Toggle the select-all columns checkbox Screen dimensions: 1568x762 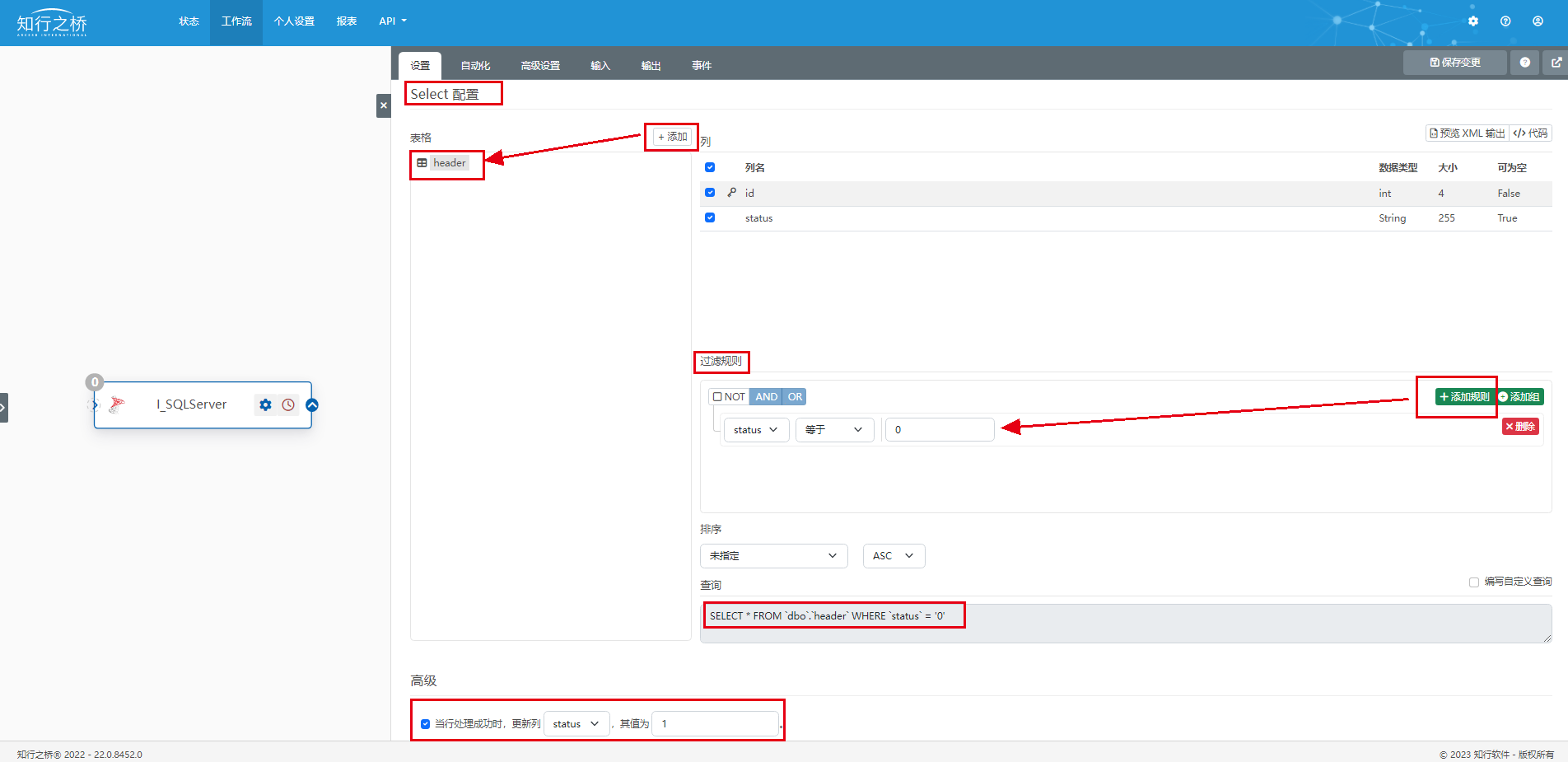pyautogui.click(x=710, y=167)
